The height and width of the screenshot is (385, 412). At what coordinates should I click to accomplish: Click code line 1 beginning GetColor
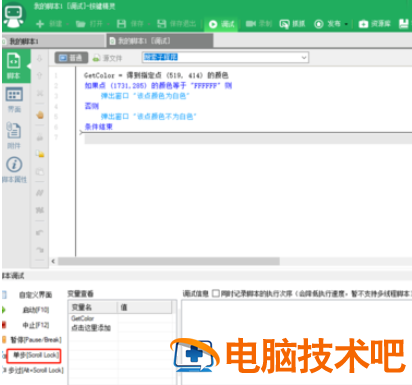(x=156, y=75)
